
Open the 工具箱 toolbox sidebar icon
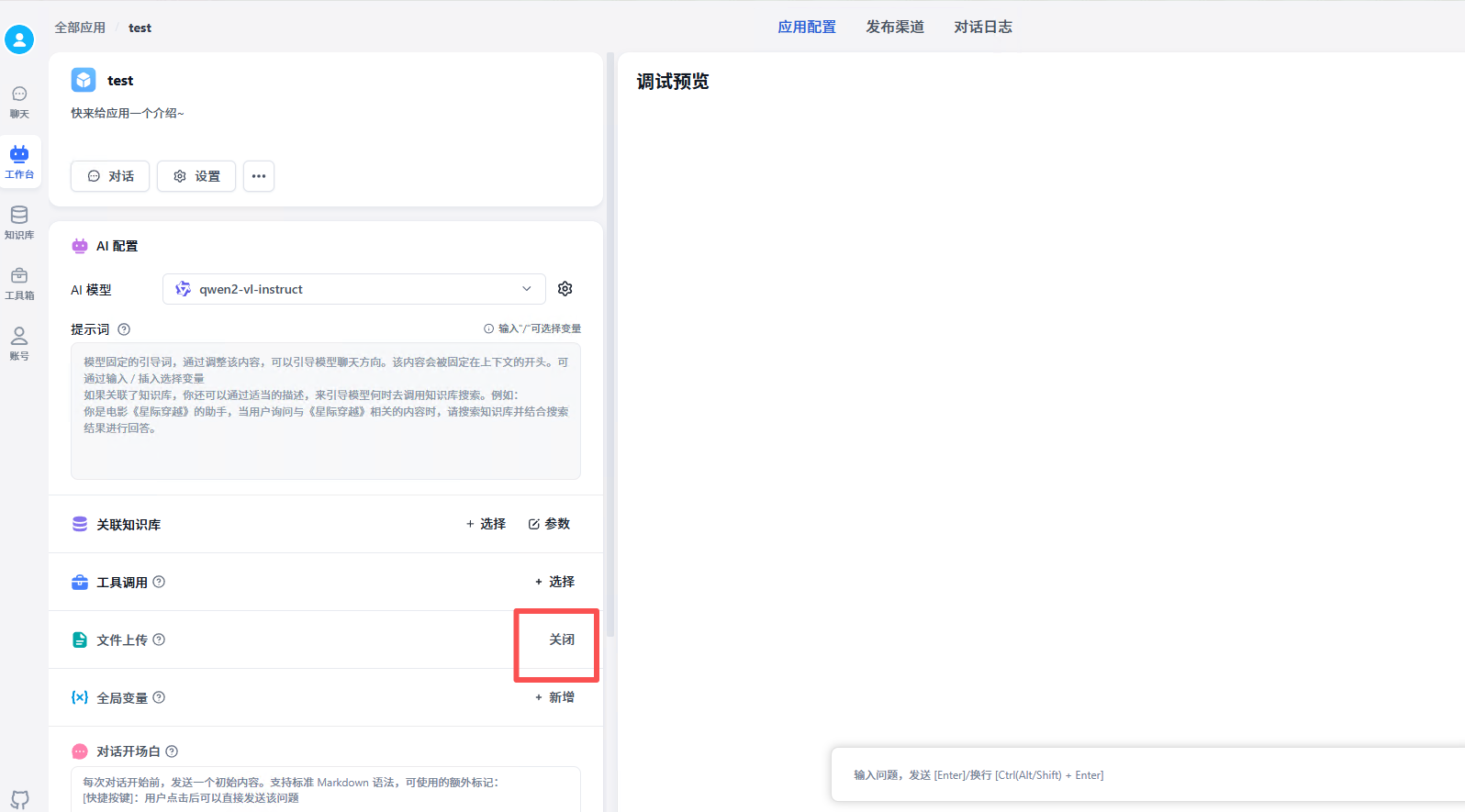click(x=19, y=283)
